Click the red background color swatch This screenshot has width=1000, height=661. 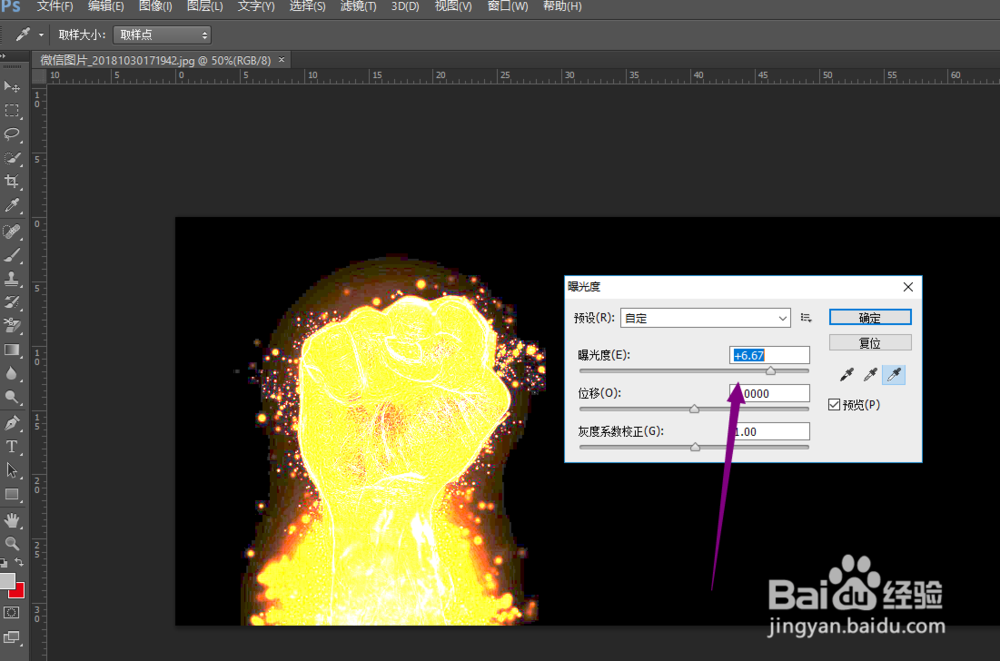18,591
